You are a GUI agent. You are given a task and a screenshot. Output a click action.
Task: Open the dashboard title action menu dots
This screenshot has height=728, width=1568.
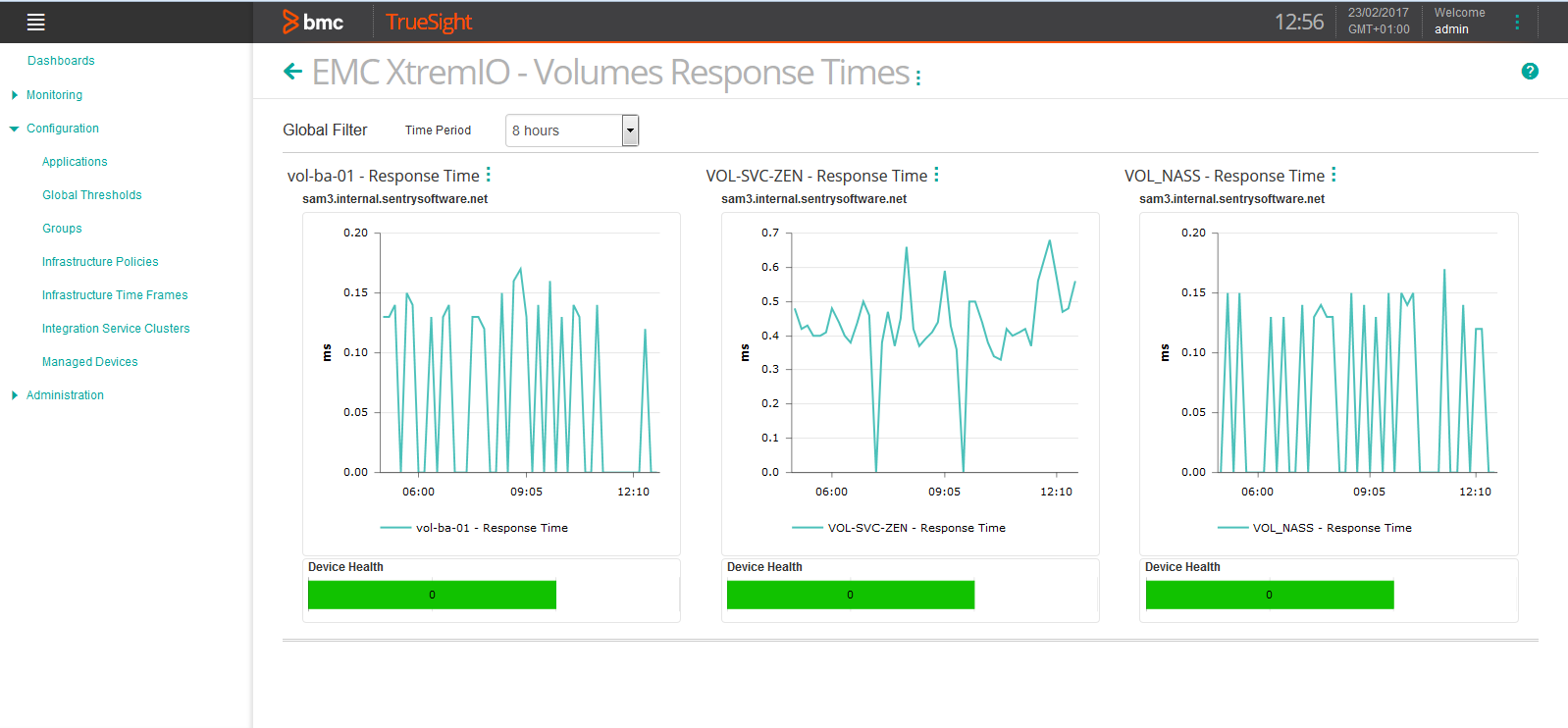click(x=918, y=78)
